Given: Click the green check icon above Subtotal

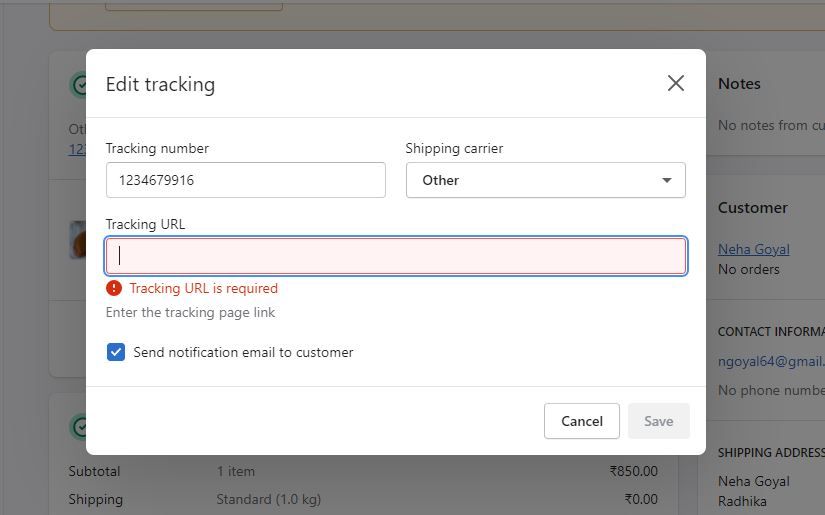Looking at the screenshot, I should 77,427.
